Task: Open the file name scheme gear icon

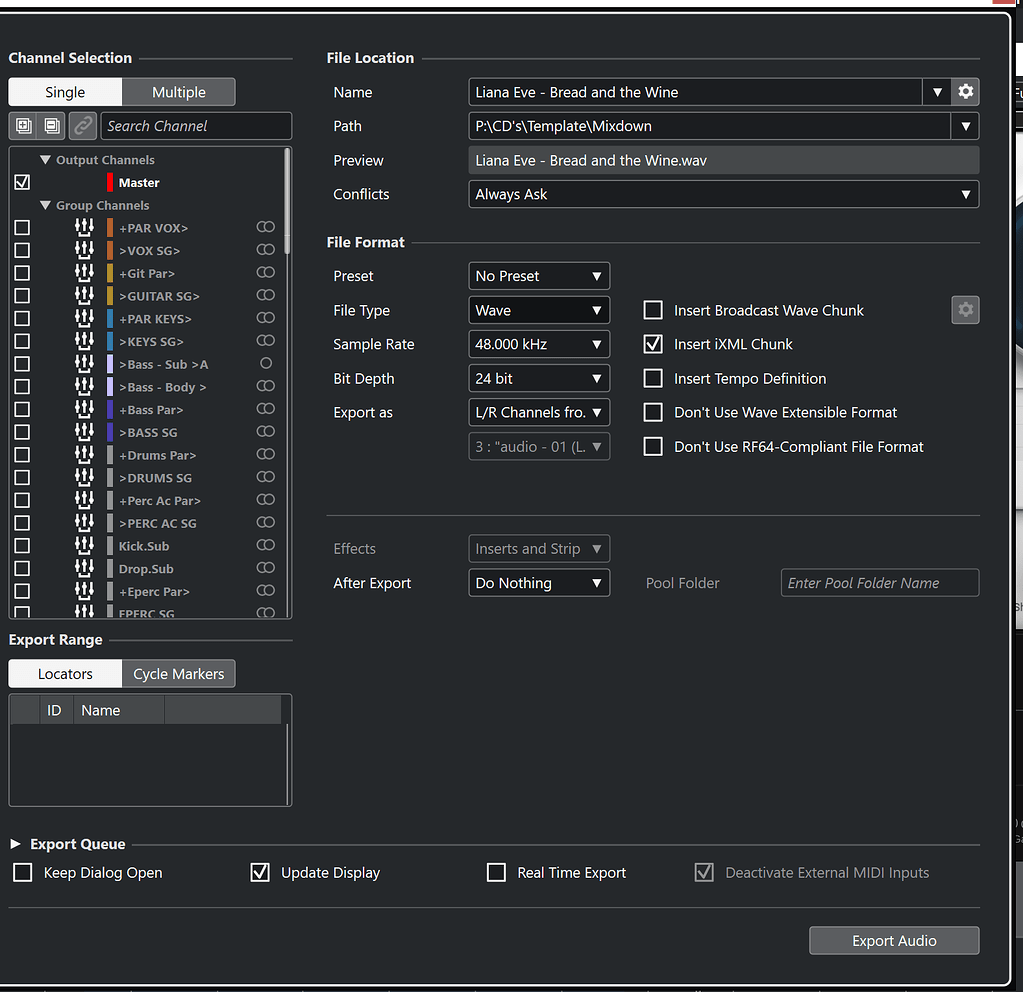Action: 964,91
